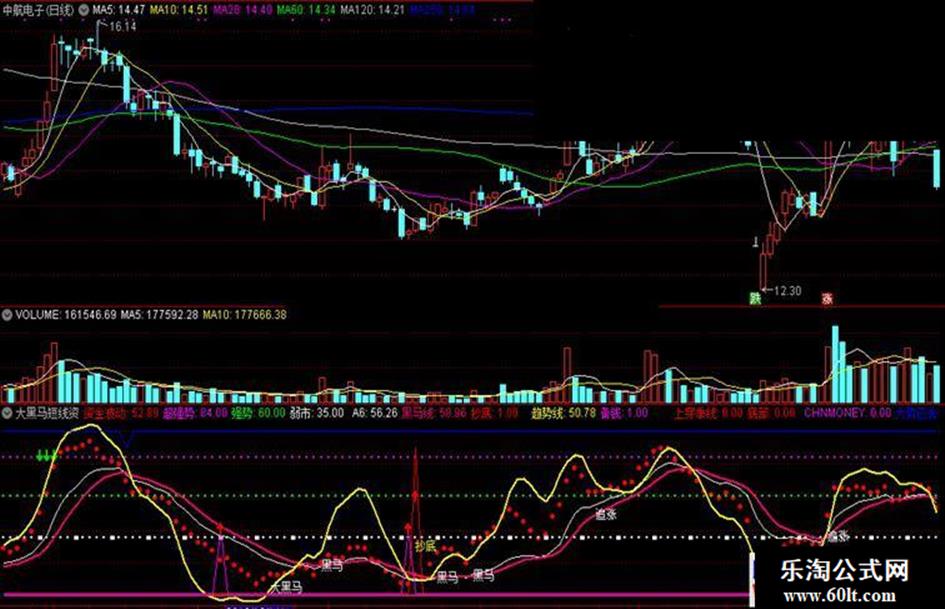Screen dimensions: 945x609
Task: Click the green 跌 marker below the chart
Action: click(x=755, y=298)
